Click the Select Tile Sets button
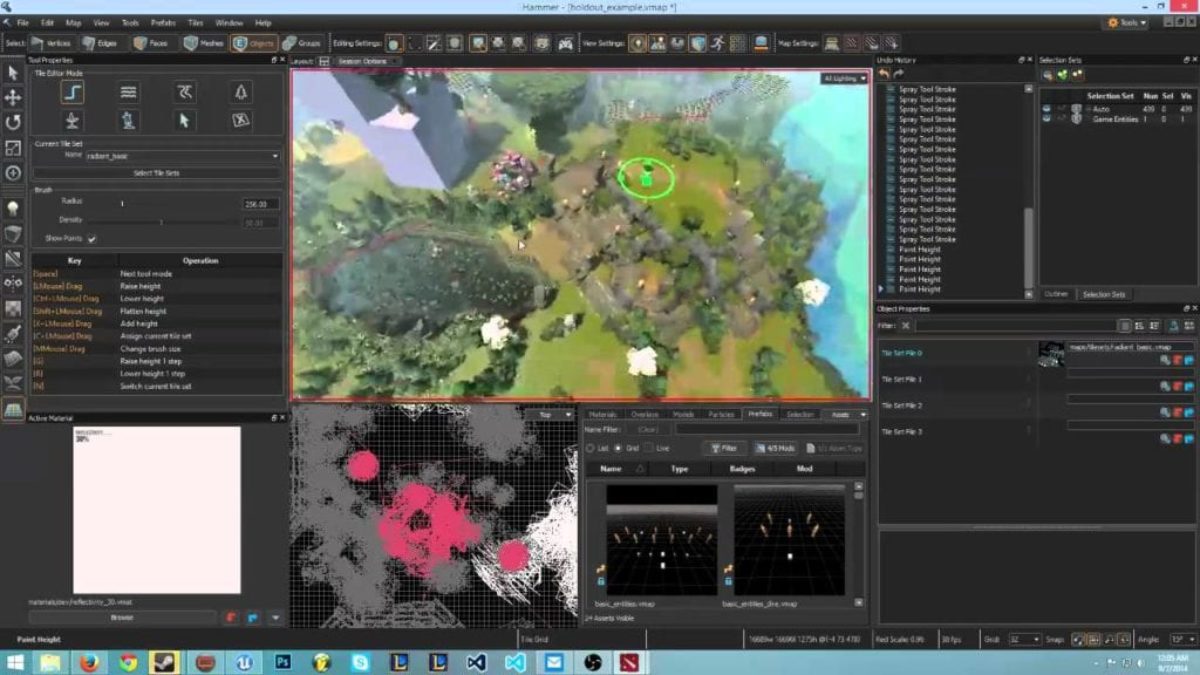This screenshot has height=675, width=1200. tap(156, 173)
